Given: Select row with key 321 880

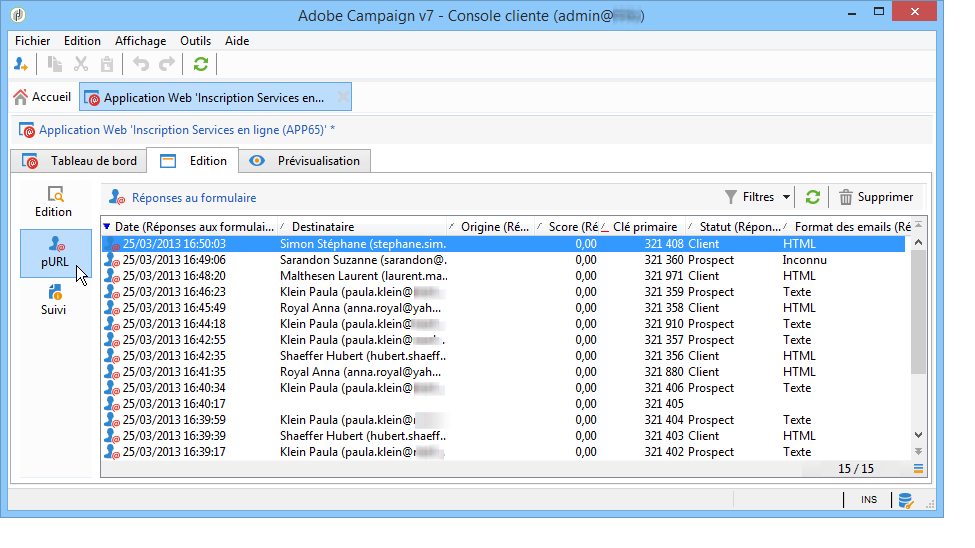Looking at the screenshot, I should click(504, 372).
